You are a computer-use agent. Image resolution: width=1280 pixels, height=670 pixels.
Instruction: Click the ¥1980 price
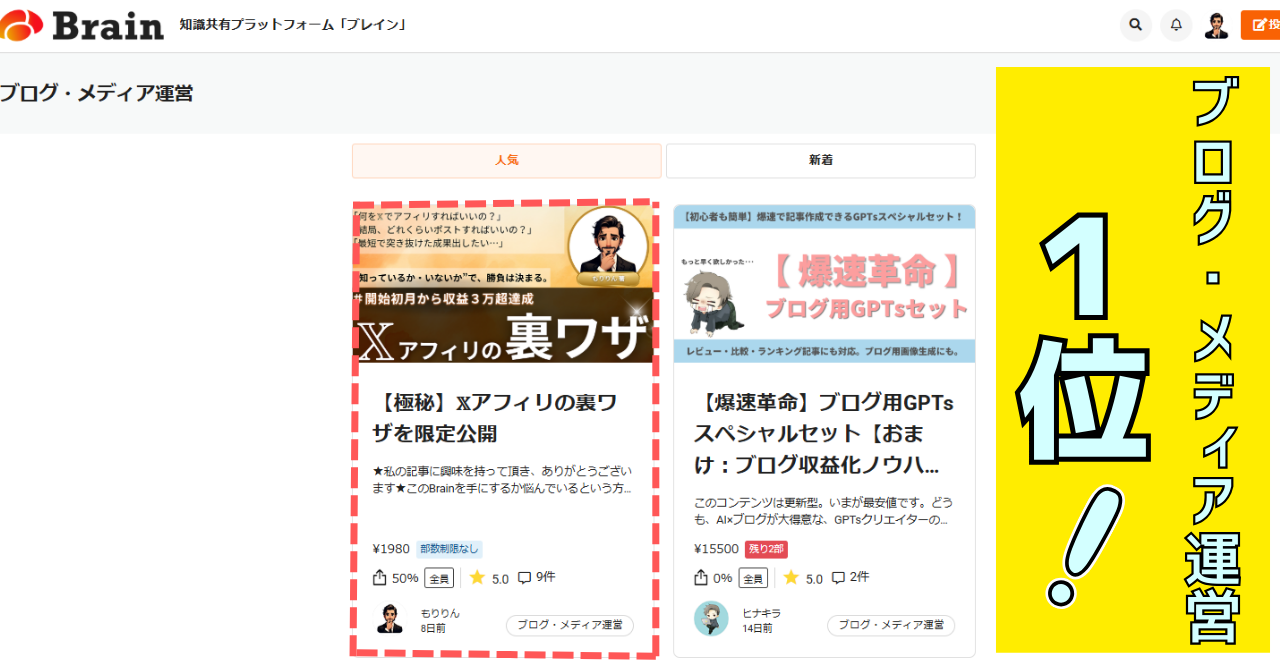click(391, 549)
